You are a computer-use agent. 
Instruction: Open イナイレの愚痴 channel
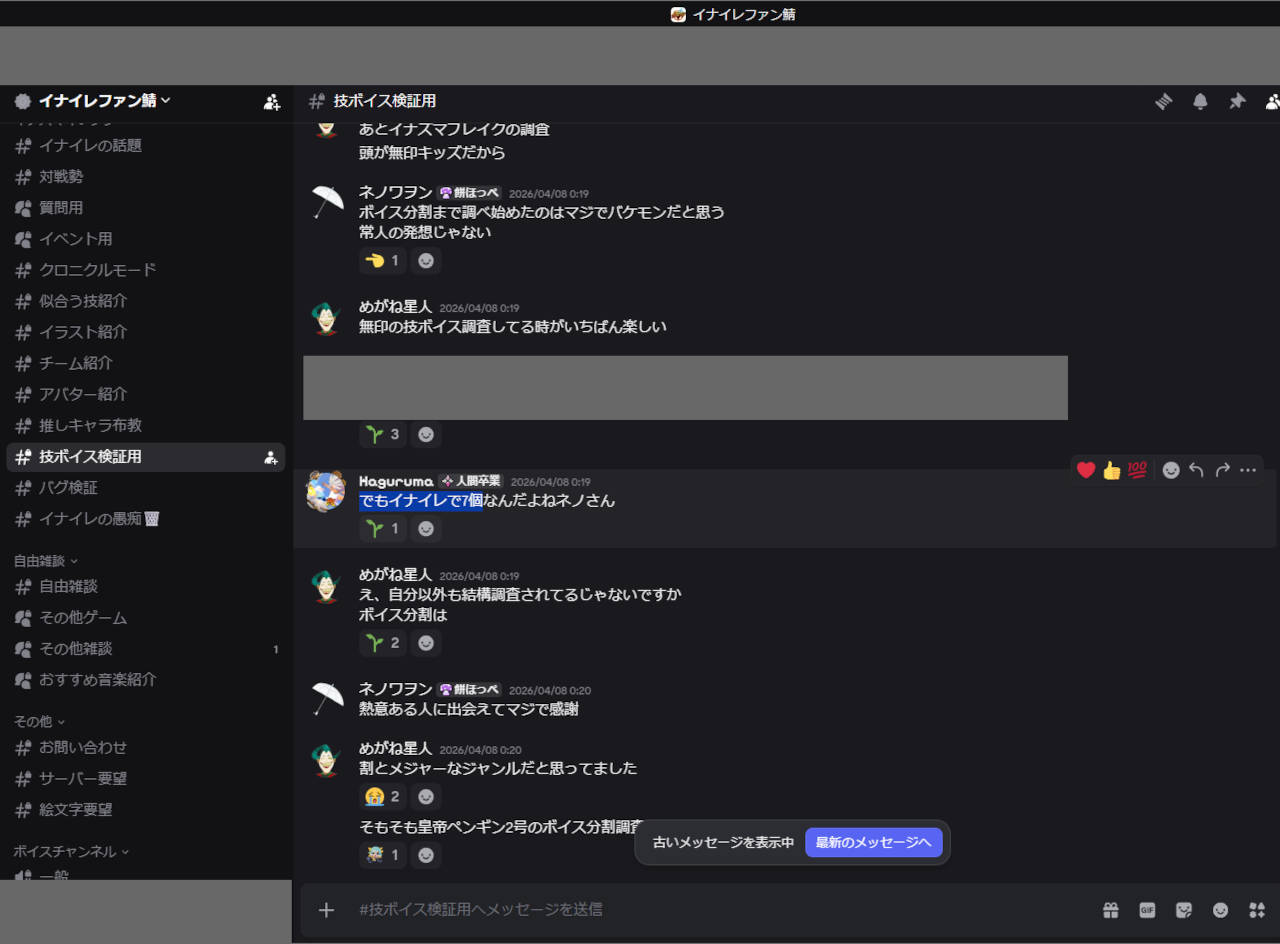click(146, 519)
